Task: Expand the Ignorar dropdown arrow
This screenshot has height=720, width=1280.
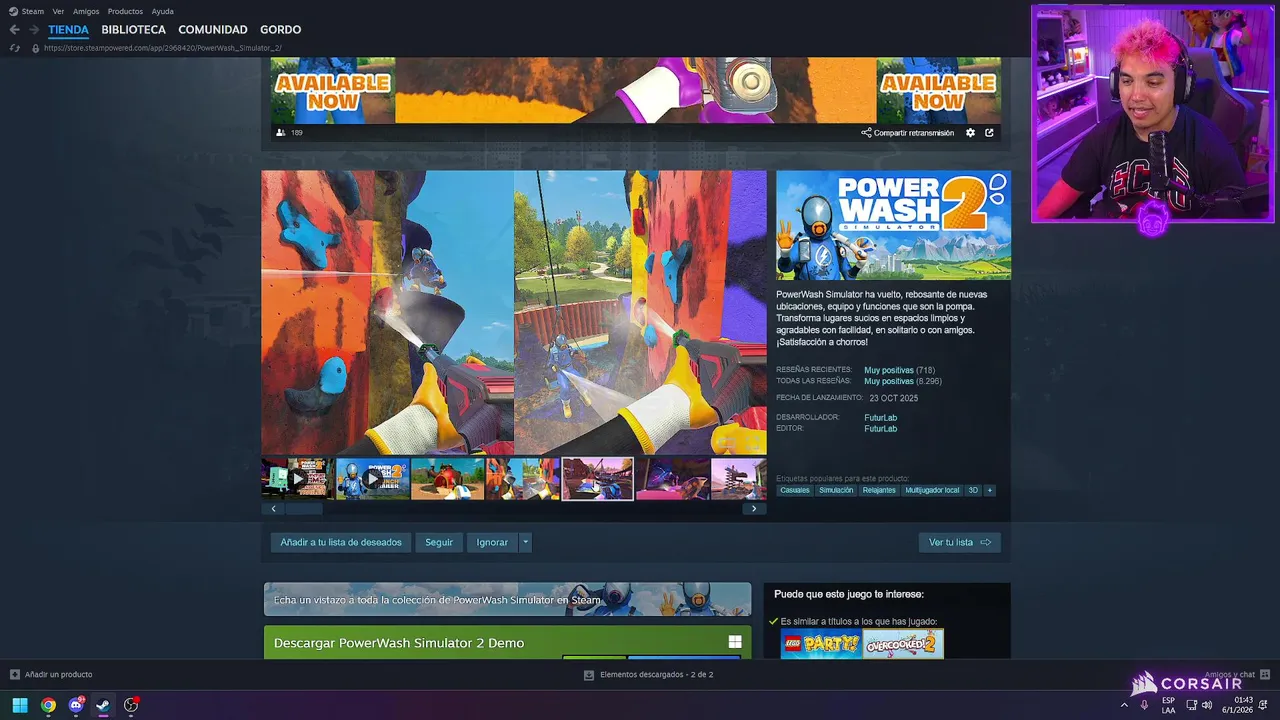Action: [x=525, y=542]
